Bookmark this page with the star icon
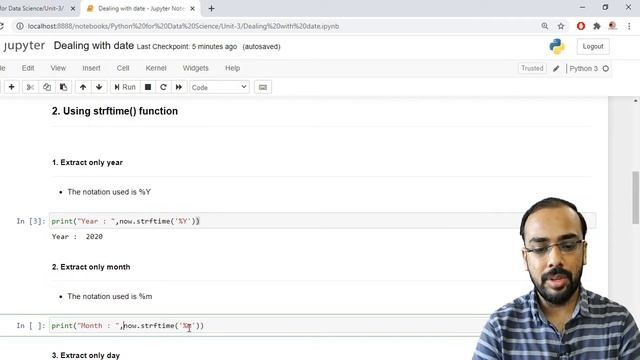This screenshot has width=640, height=360. coord(561,26)
